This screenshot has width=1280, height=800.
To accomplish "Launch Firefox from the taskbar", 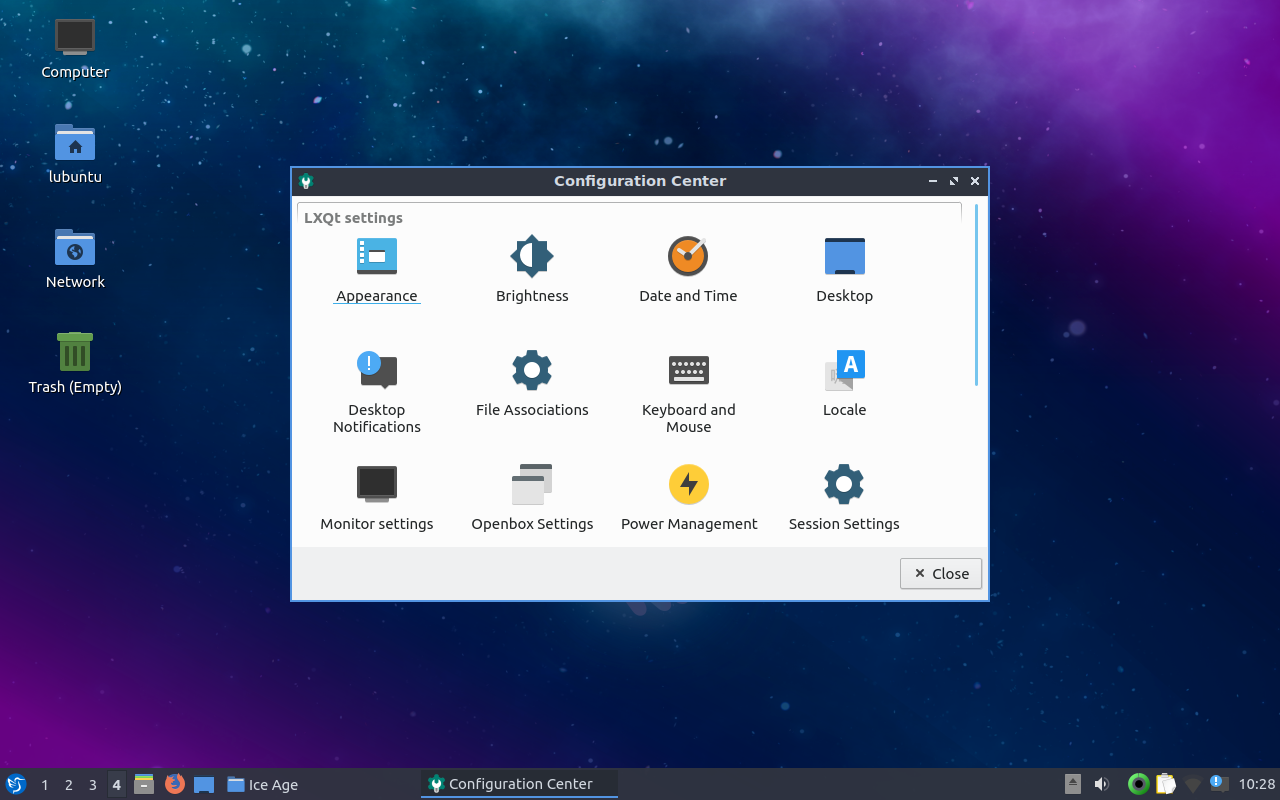I will [175, 784].
